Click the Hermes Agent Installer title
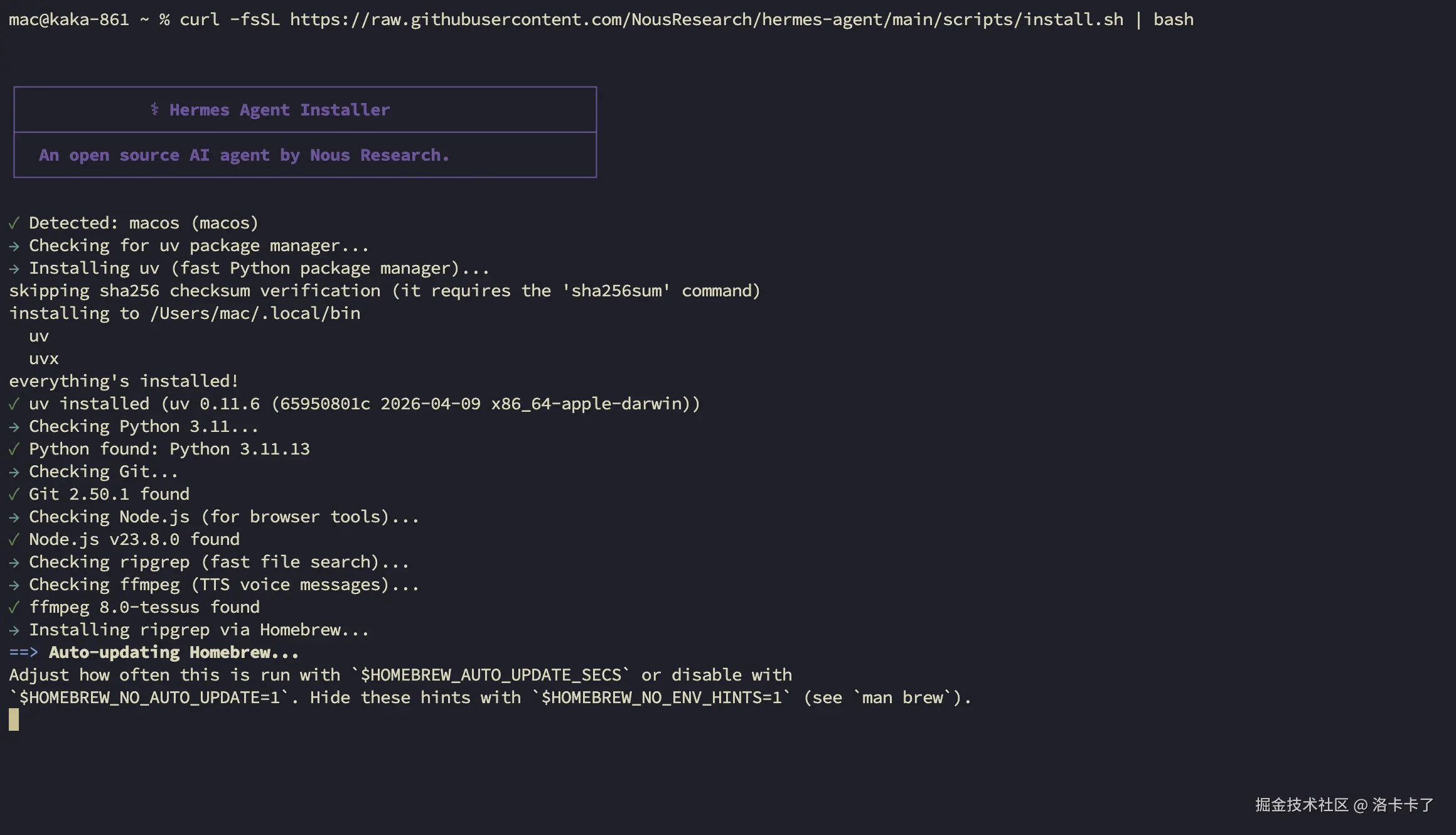The height and width of the screenshot is (835, 1456). (279, 110)
